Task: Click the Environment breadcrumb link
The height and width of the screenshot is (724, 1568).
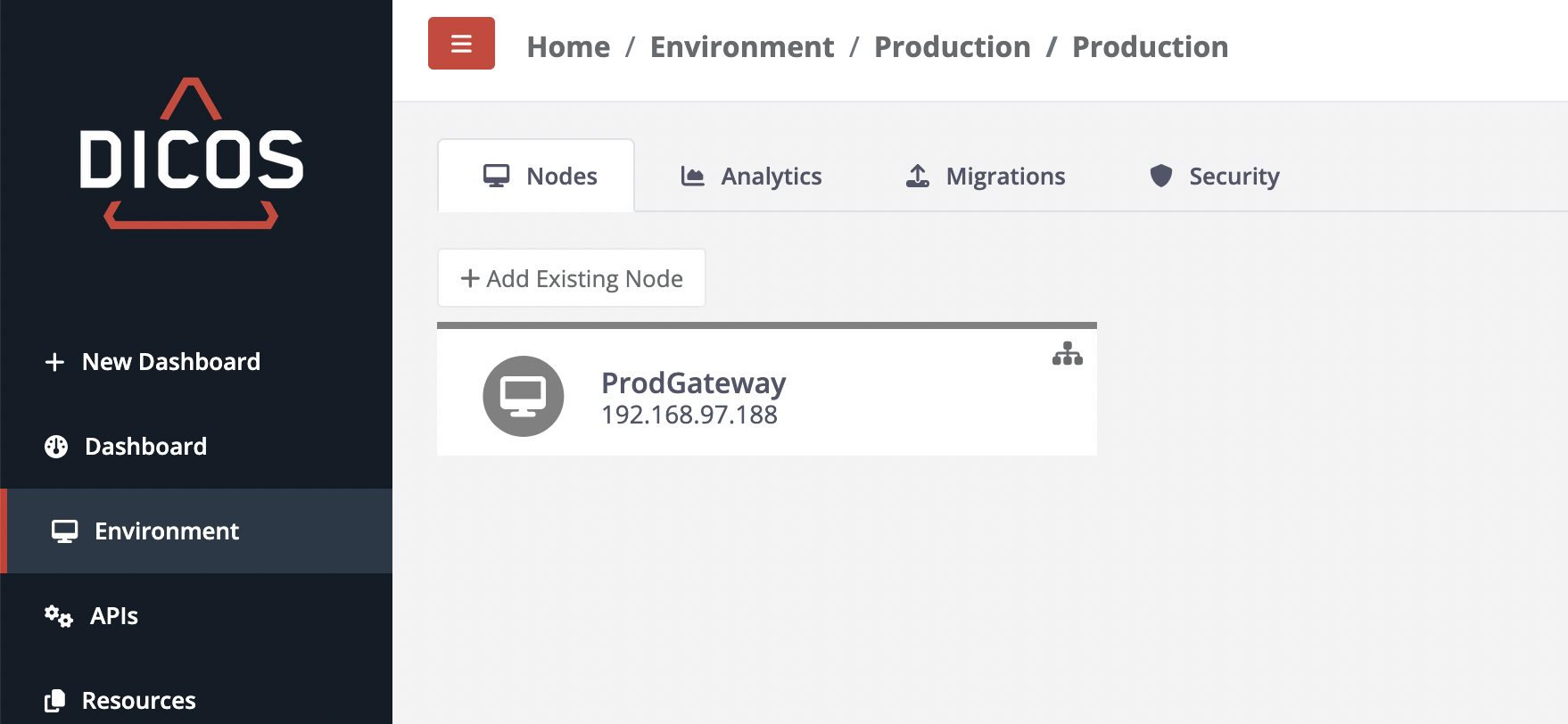Action: coord(742,46)
